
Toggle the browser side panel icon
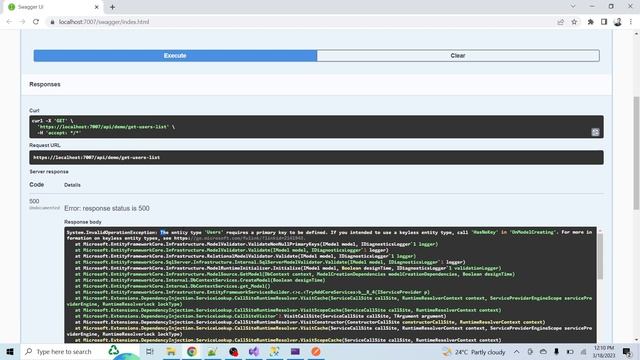604,22
